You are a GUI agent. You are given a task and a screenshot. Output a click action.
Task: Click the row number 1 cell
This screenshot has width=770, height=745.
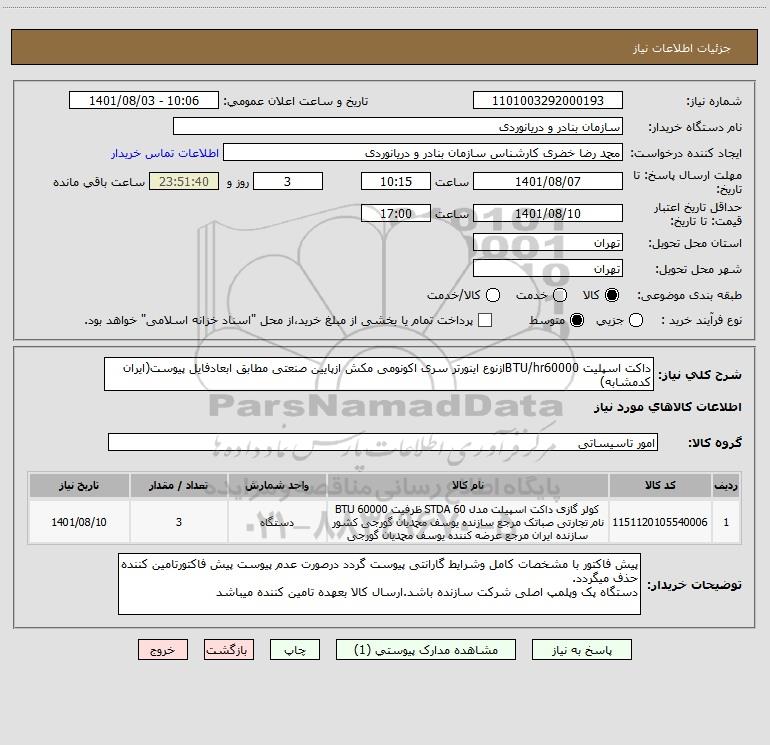(726, 522)
